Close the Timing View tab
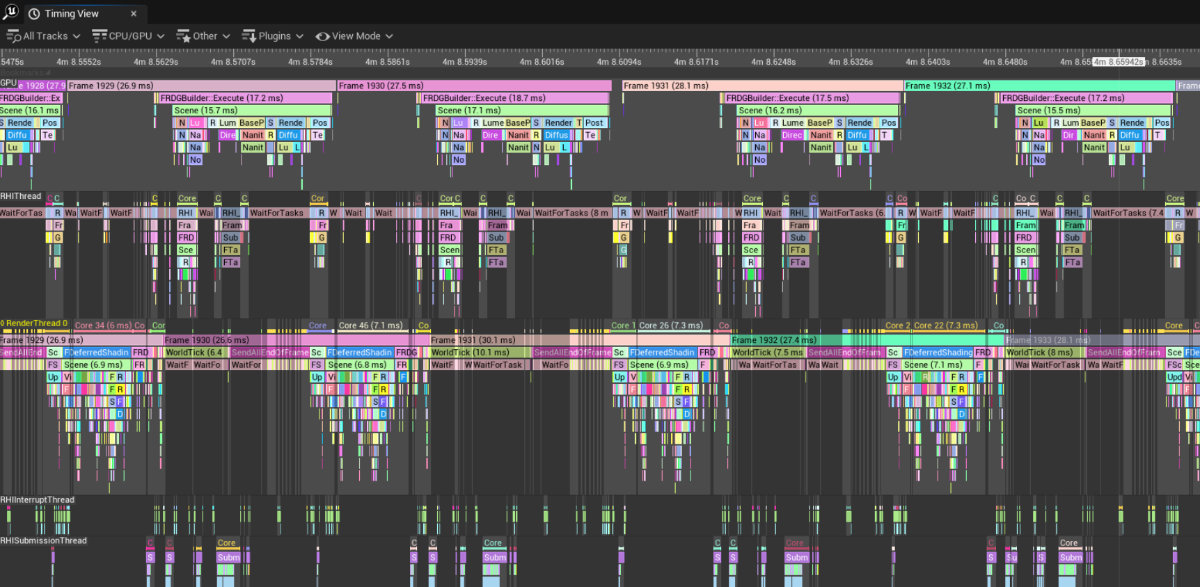The image size is (1200, 587). point(134,14)
